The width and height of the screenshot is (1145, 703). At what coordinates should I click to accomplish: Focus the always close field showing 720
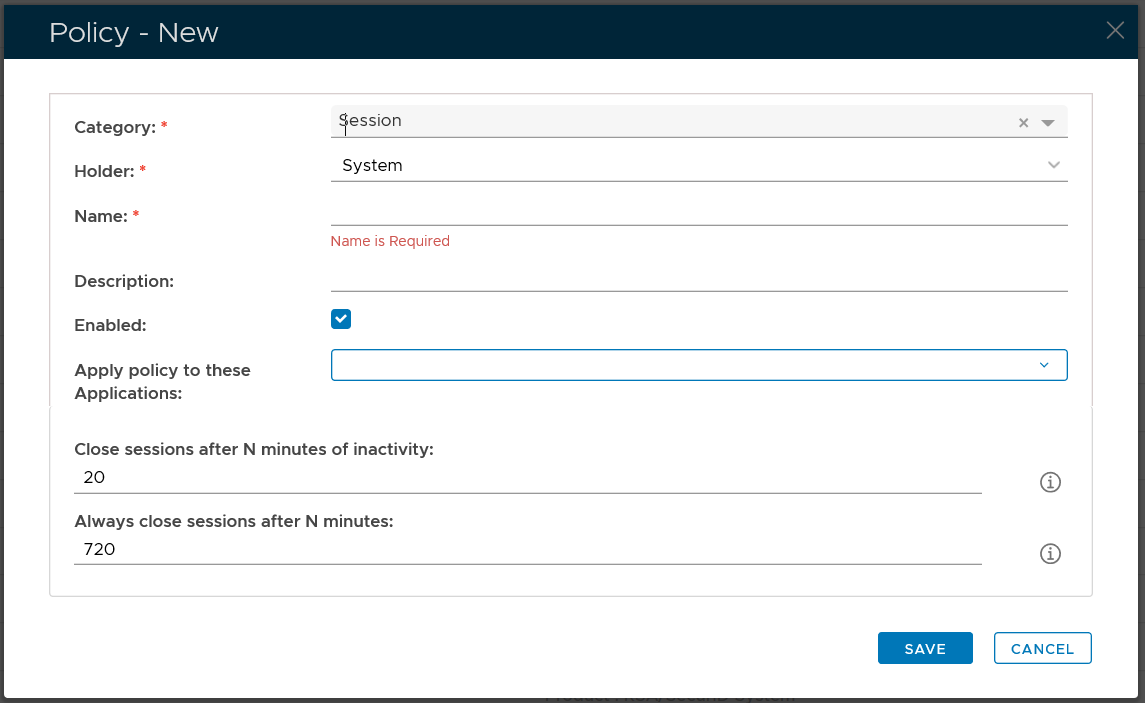tap(527, 549)
